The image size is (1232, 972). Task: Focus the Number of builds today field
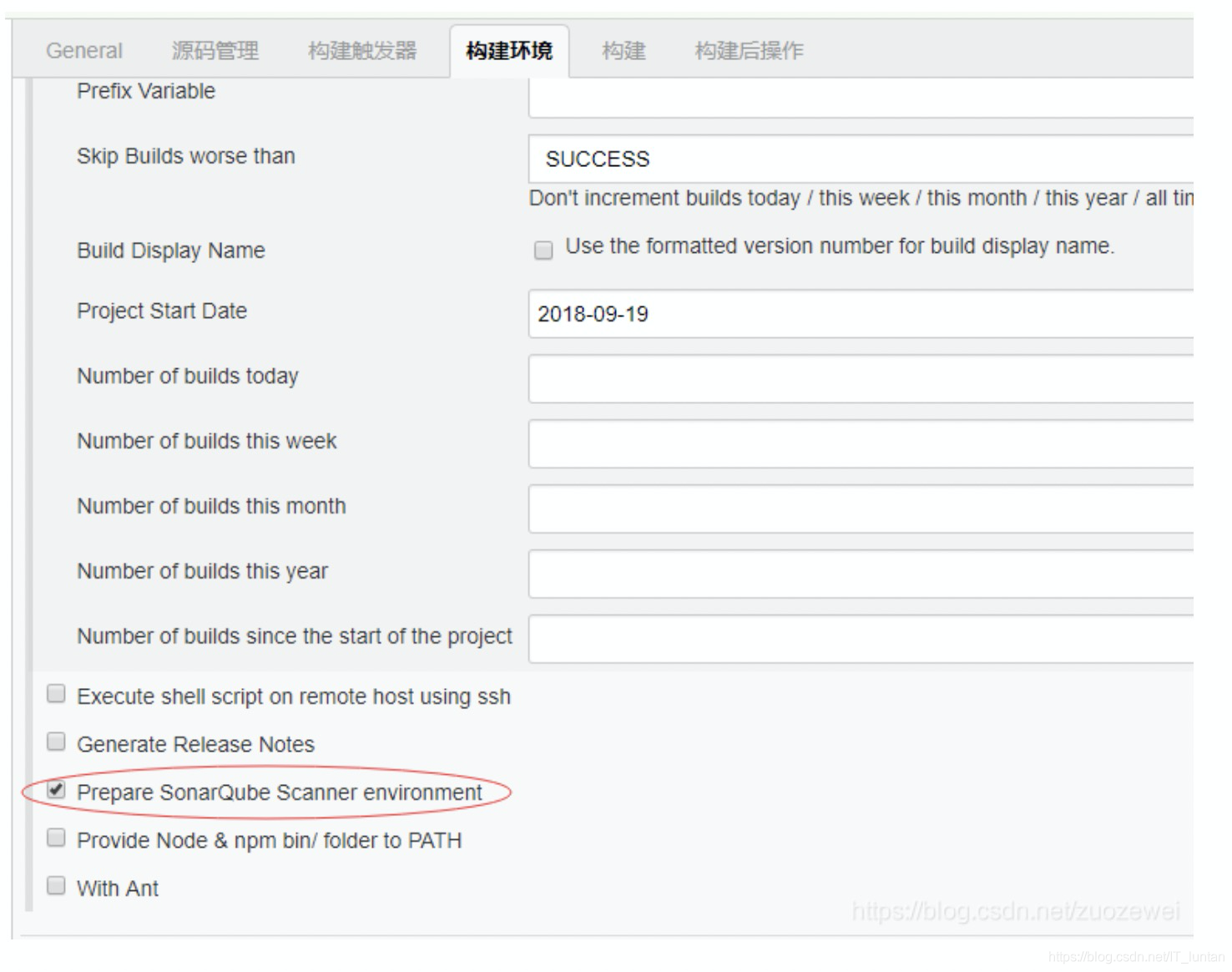point(861,379)
